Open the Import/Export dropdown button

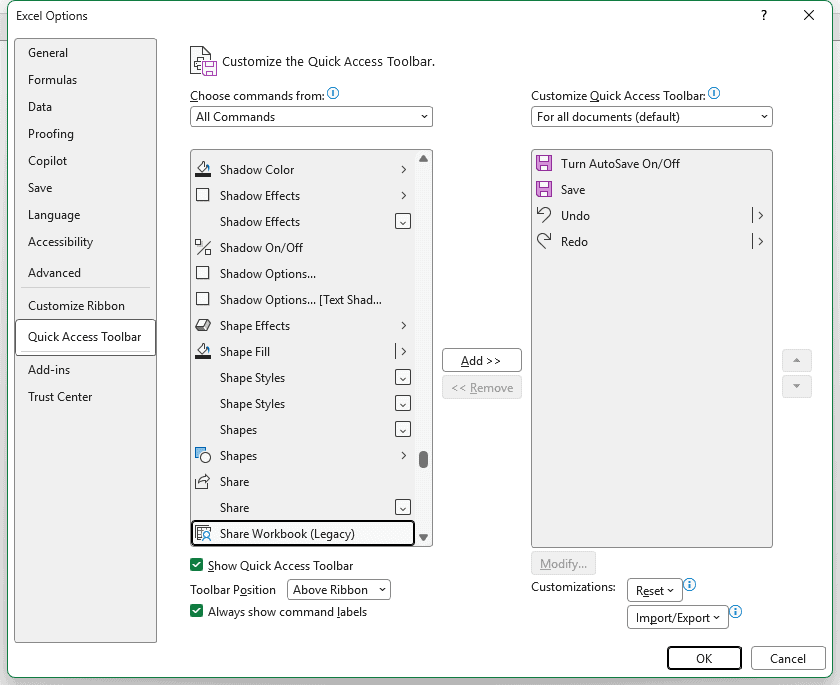pyautogui.click(x=677, y=618)
